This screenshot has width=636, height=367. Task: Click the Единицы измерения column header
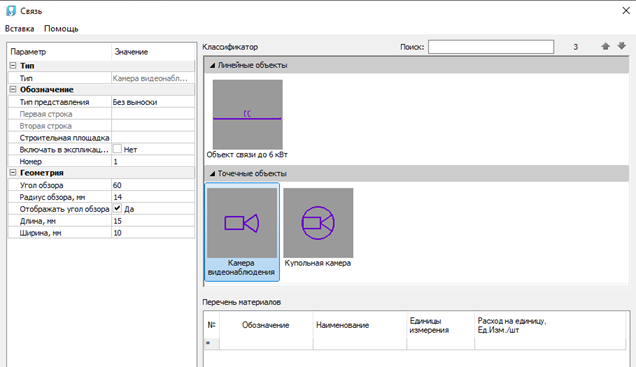tap(440, 325)
